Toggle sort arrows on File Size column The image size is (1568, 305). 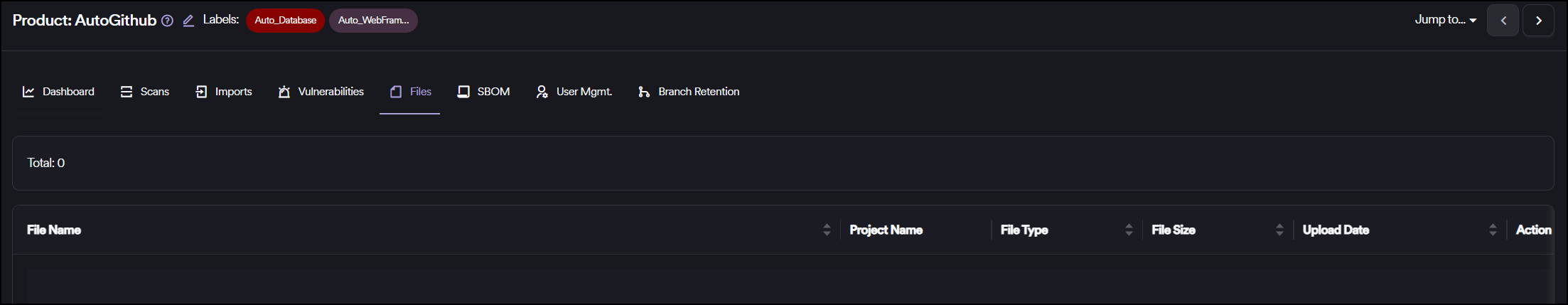pyautogui.click(x=1279, y=230)
